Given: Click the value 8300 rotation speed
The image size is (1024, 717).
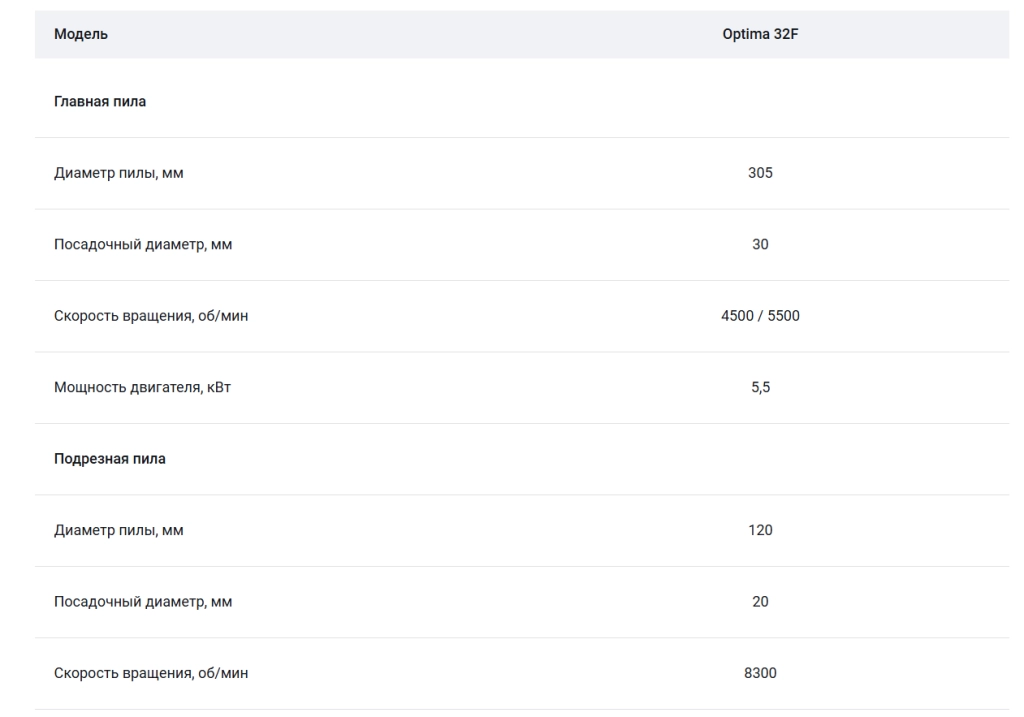Looking at the screenshot, I should point(760,673).
